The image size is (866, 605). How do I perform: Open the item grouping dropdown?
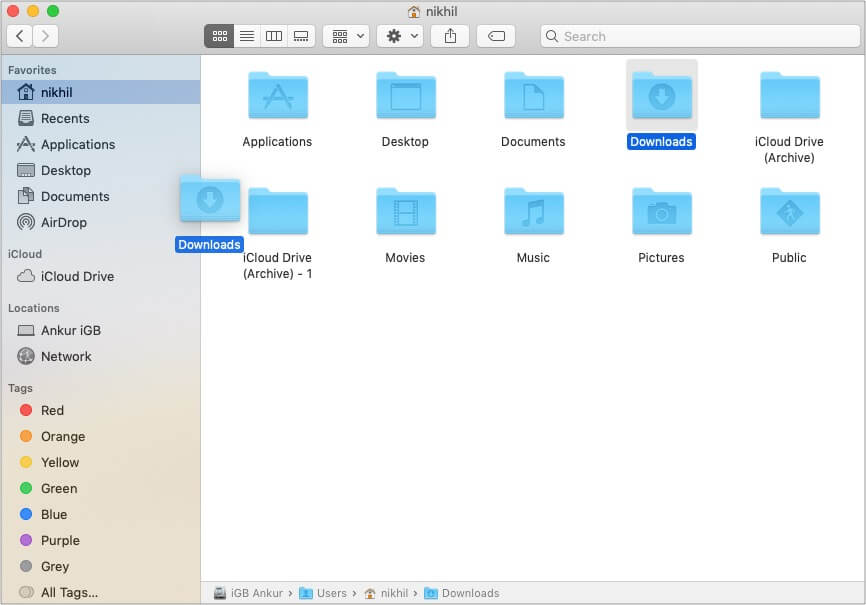point(345,36)
